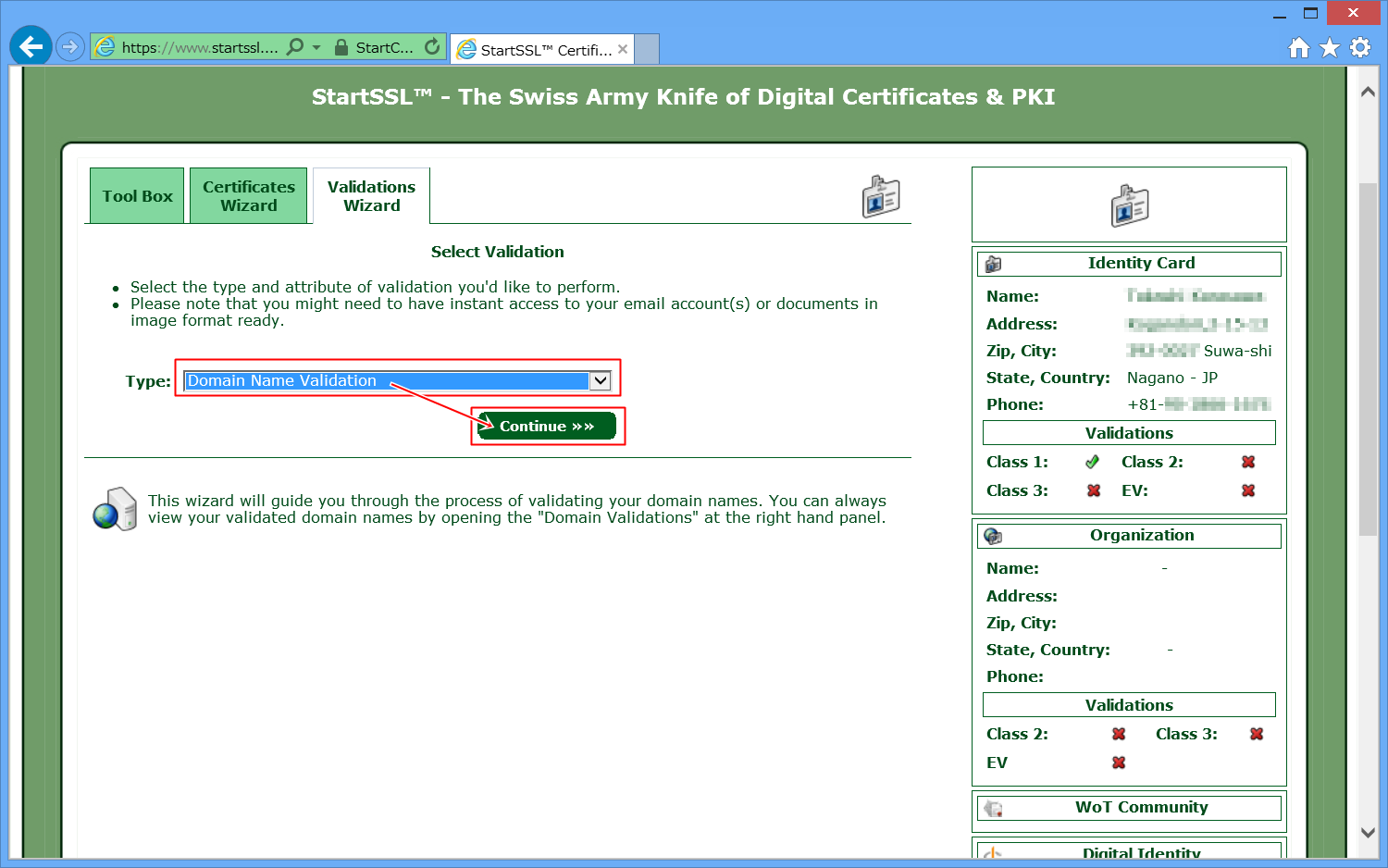Viewport: 1388px width, 868px height.
Task: Click the URL address field
Action: 199,47
